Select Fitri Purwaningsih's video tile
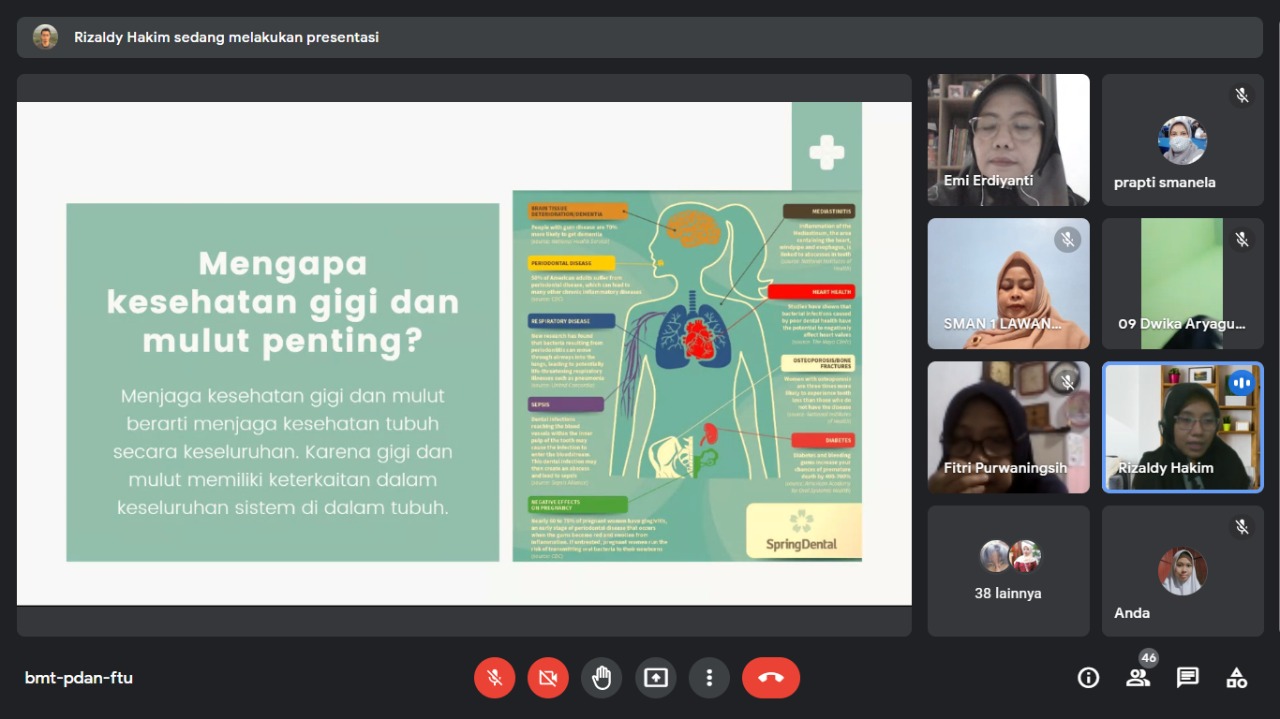The image size is (1280, 719). pos(1008,427)
